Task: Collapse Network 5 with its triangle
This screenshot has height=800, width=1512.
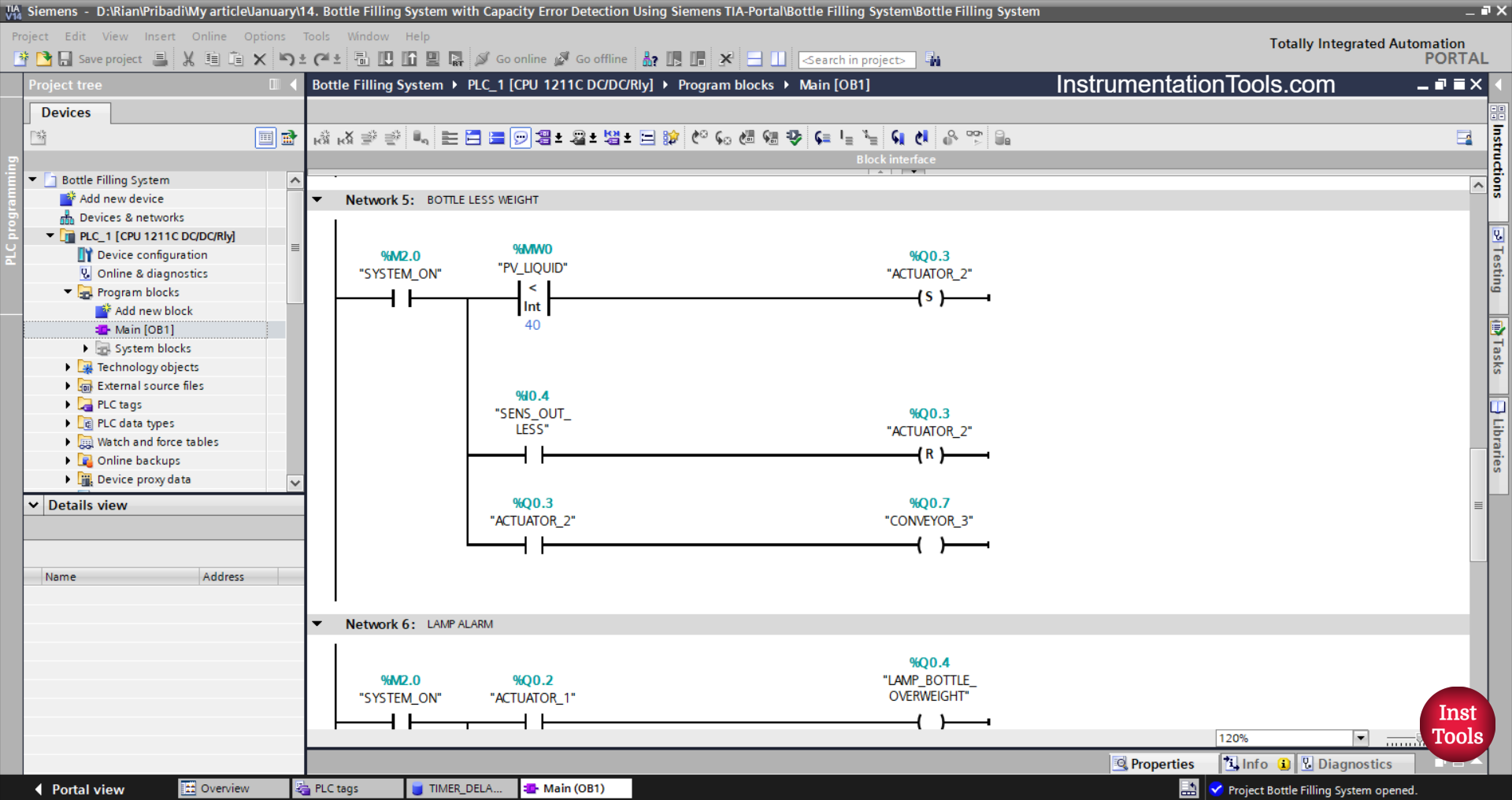Action: click(x=317, y=200)
